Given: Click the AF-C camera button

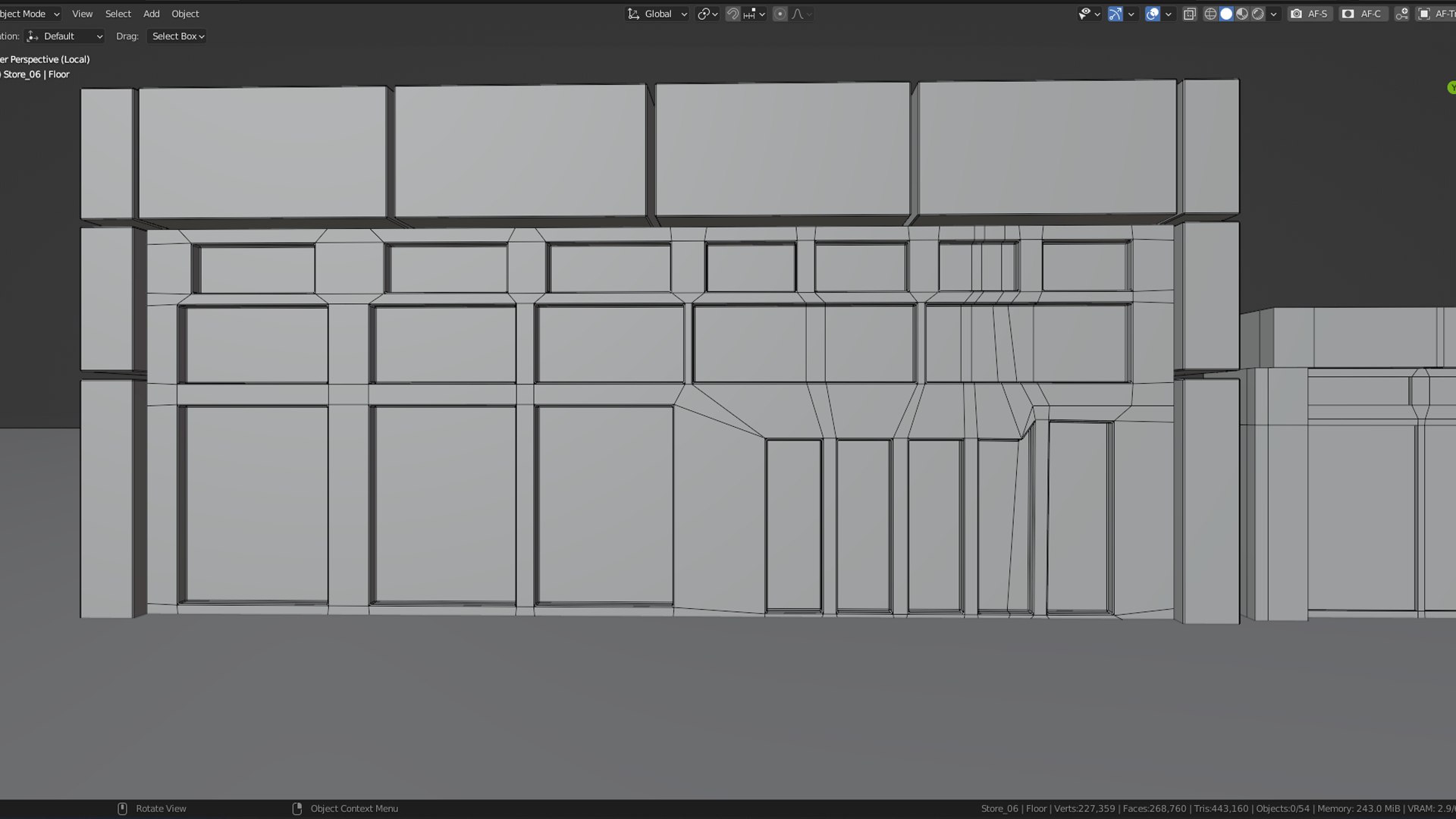Looking at the screenshot, I should pyautogui.click(x=1363, y=14).
